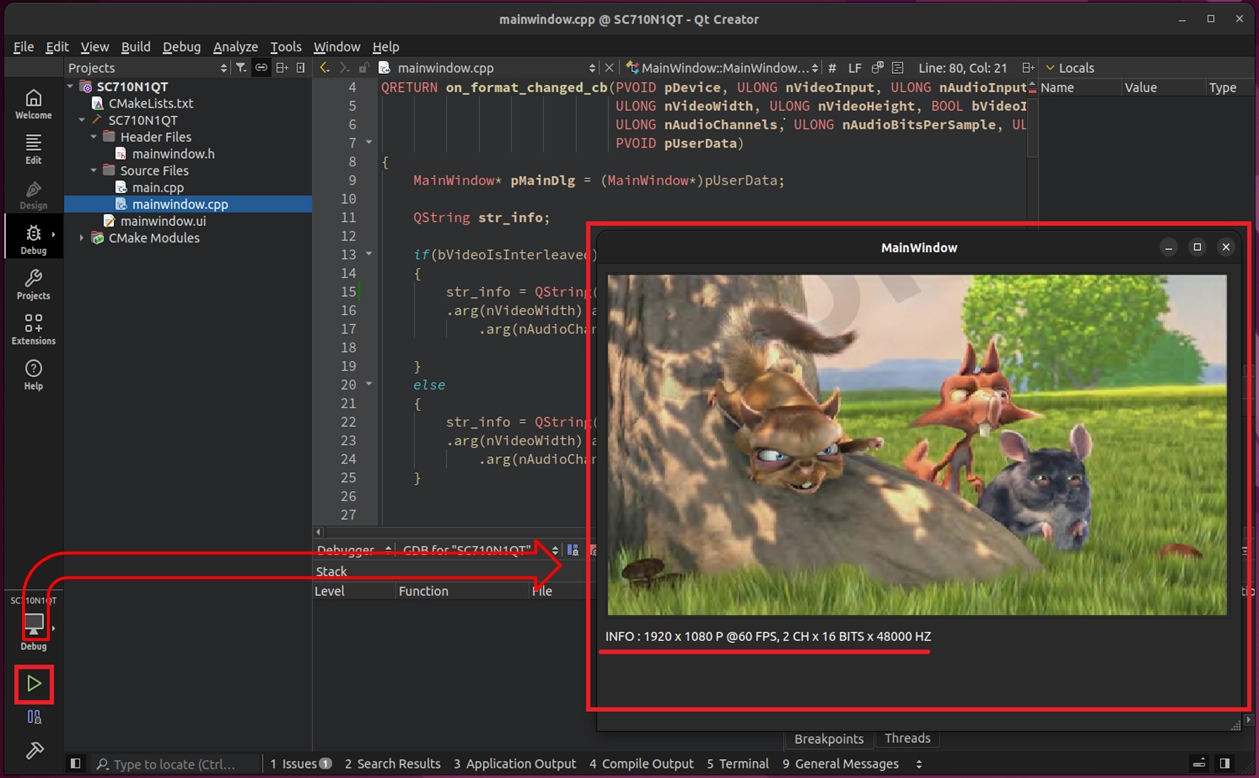Start debugging with the debug-run icon
Image resolution: width=1259 pixels, height=778 pixels.
click(x=34, y=717)
